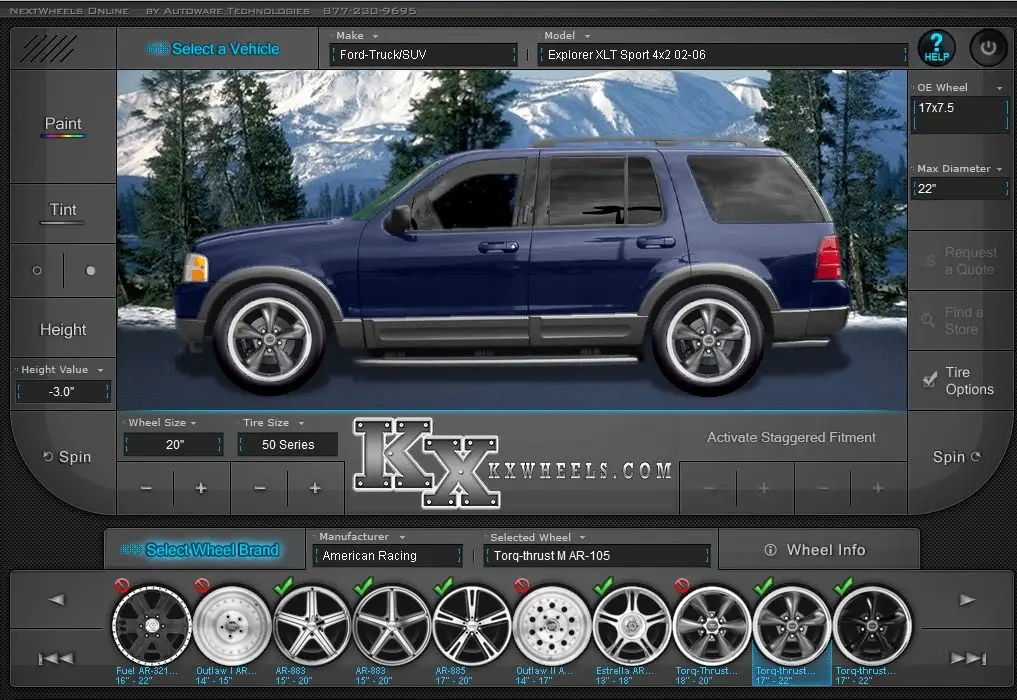Increase wheel size with plus button

pos(201,488)
